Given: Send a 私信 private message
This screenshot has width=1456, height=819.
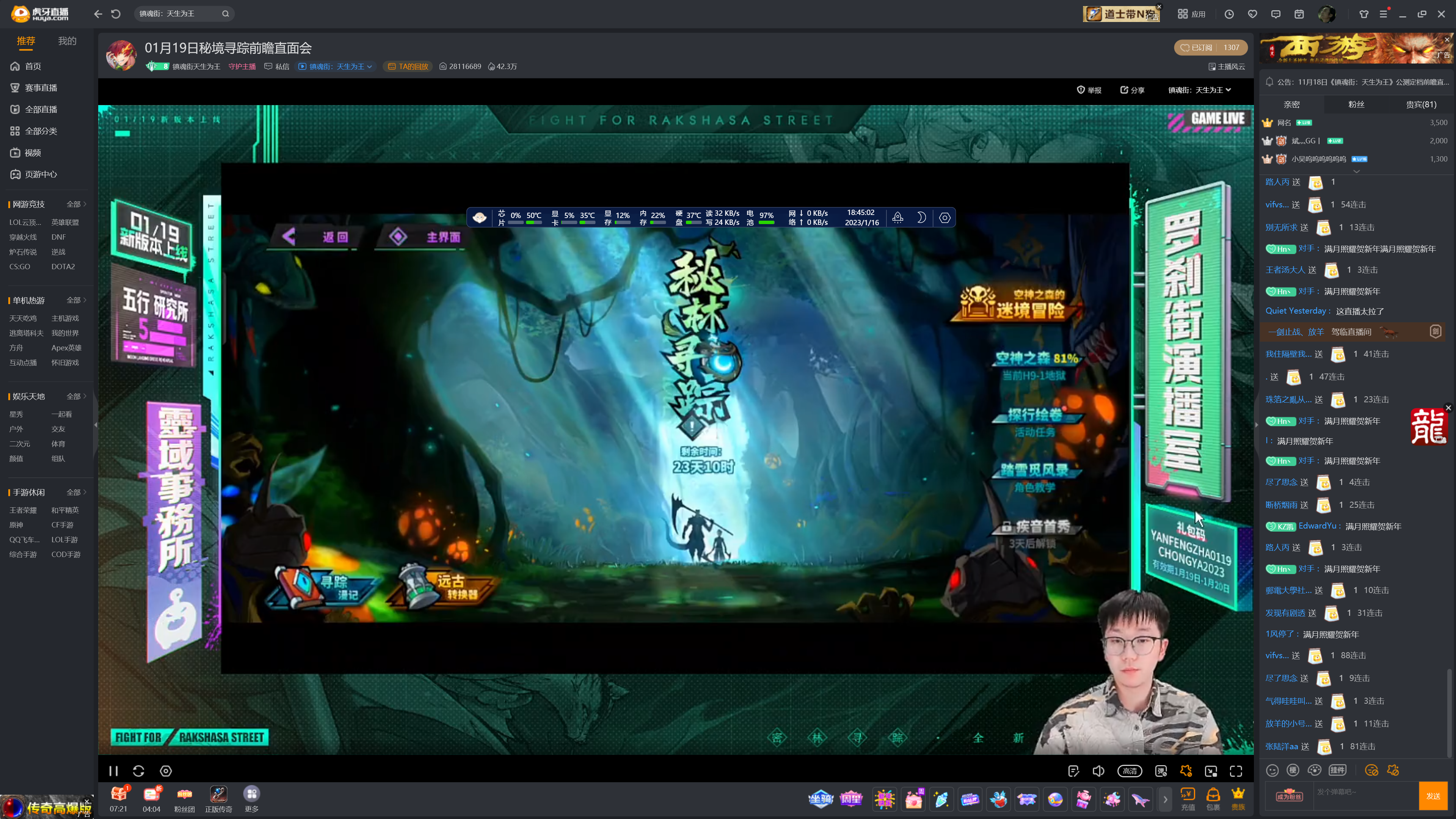Looking at the screenshot, I should [277, 67].
